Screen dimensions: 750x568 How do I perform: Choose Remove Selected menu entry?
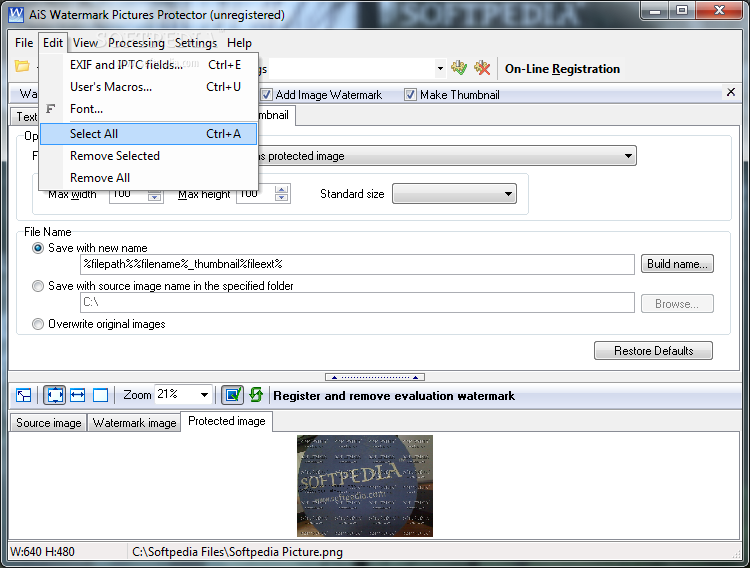[149, 156]
